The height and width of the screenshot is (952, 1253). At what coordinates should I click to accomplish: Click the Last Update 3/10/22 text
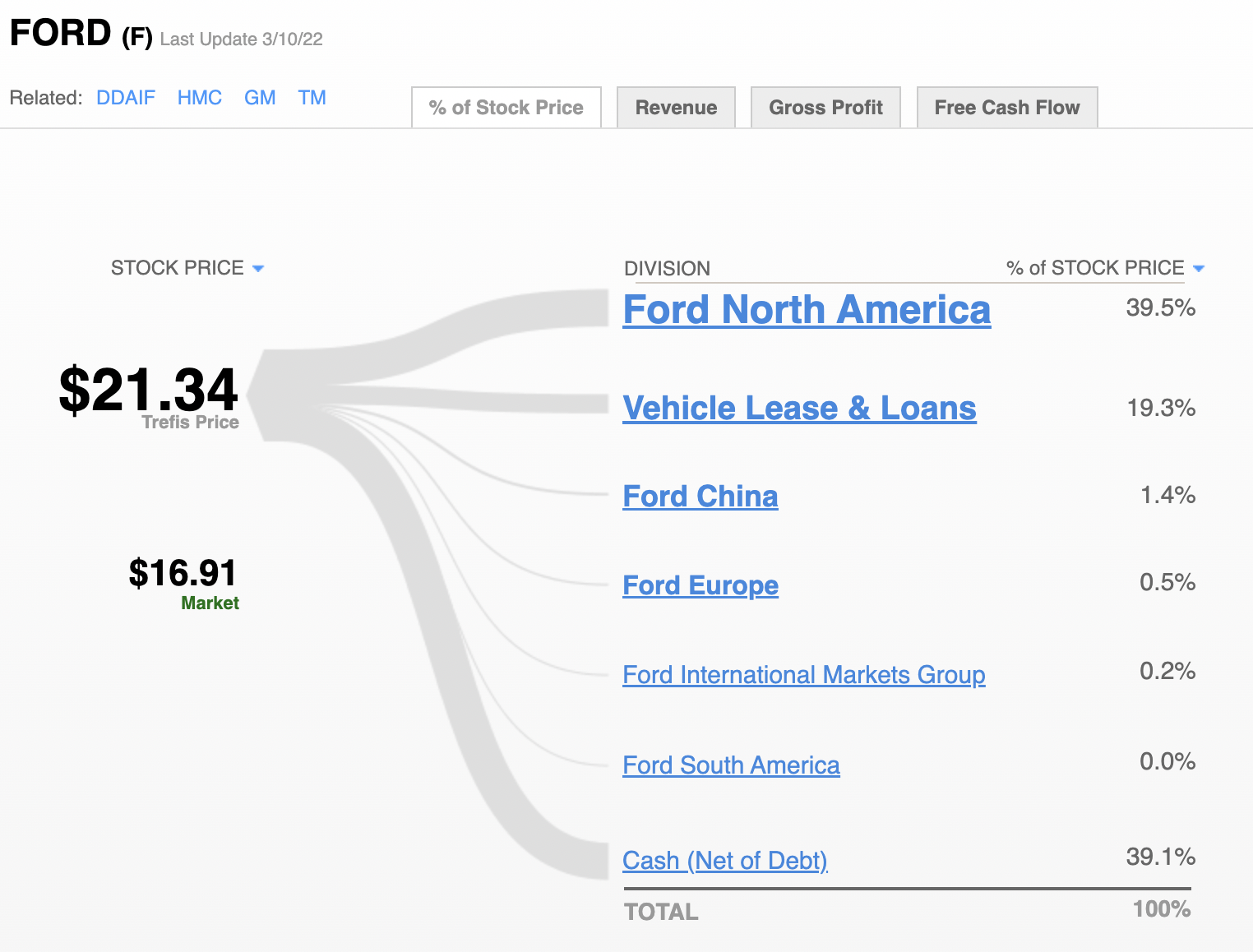click(241, 39)
